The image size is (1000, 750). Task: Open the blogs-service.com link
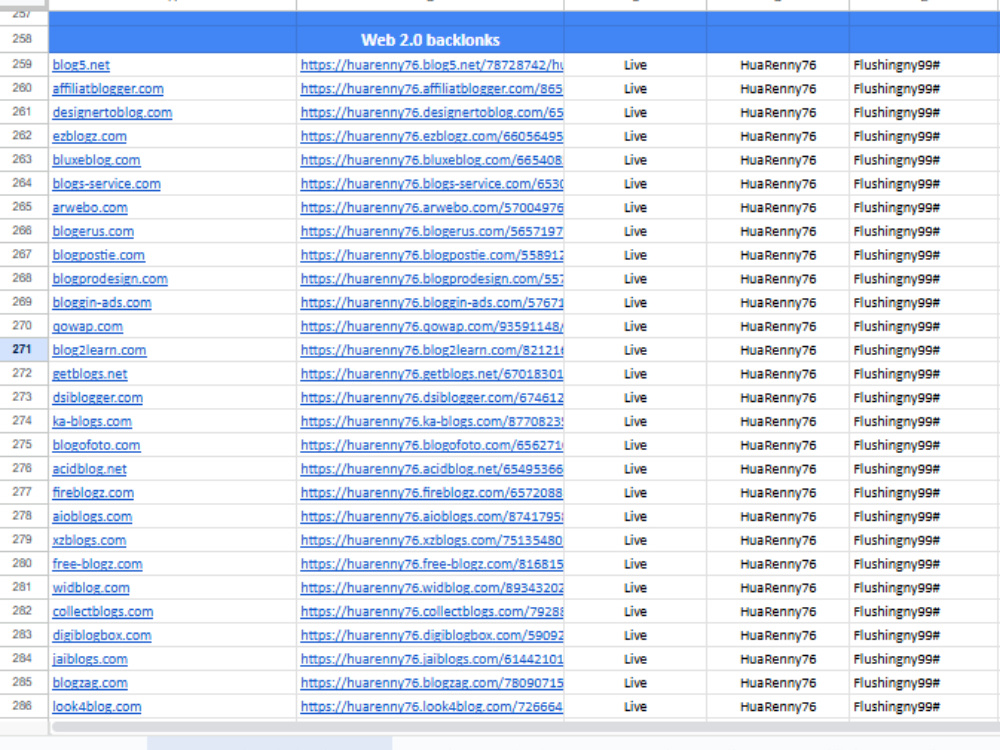click(107, 184)
